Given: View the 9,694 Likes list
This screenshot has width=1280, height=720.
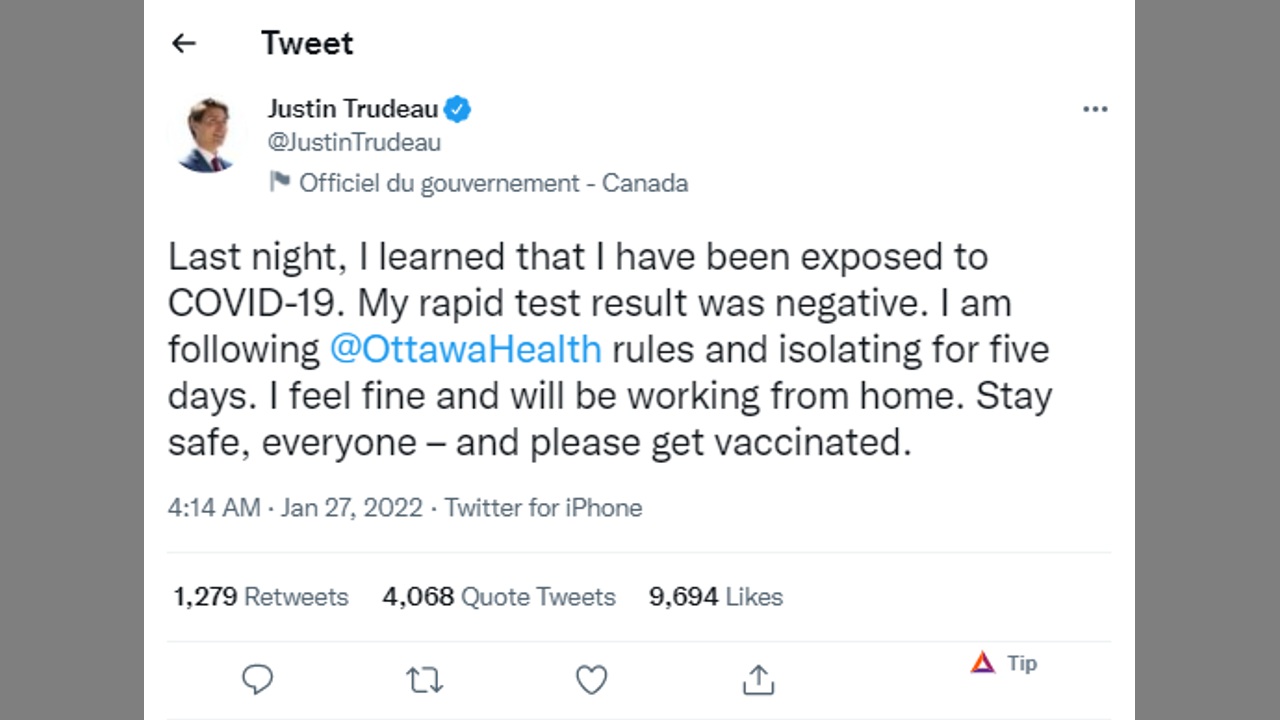Looking at the screenshot, I should point(716,597).
